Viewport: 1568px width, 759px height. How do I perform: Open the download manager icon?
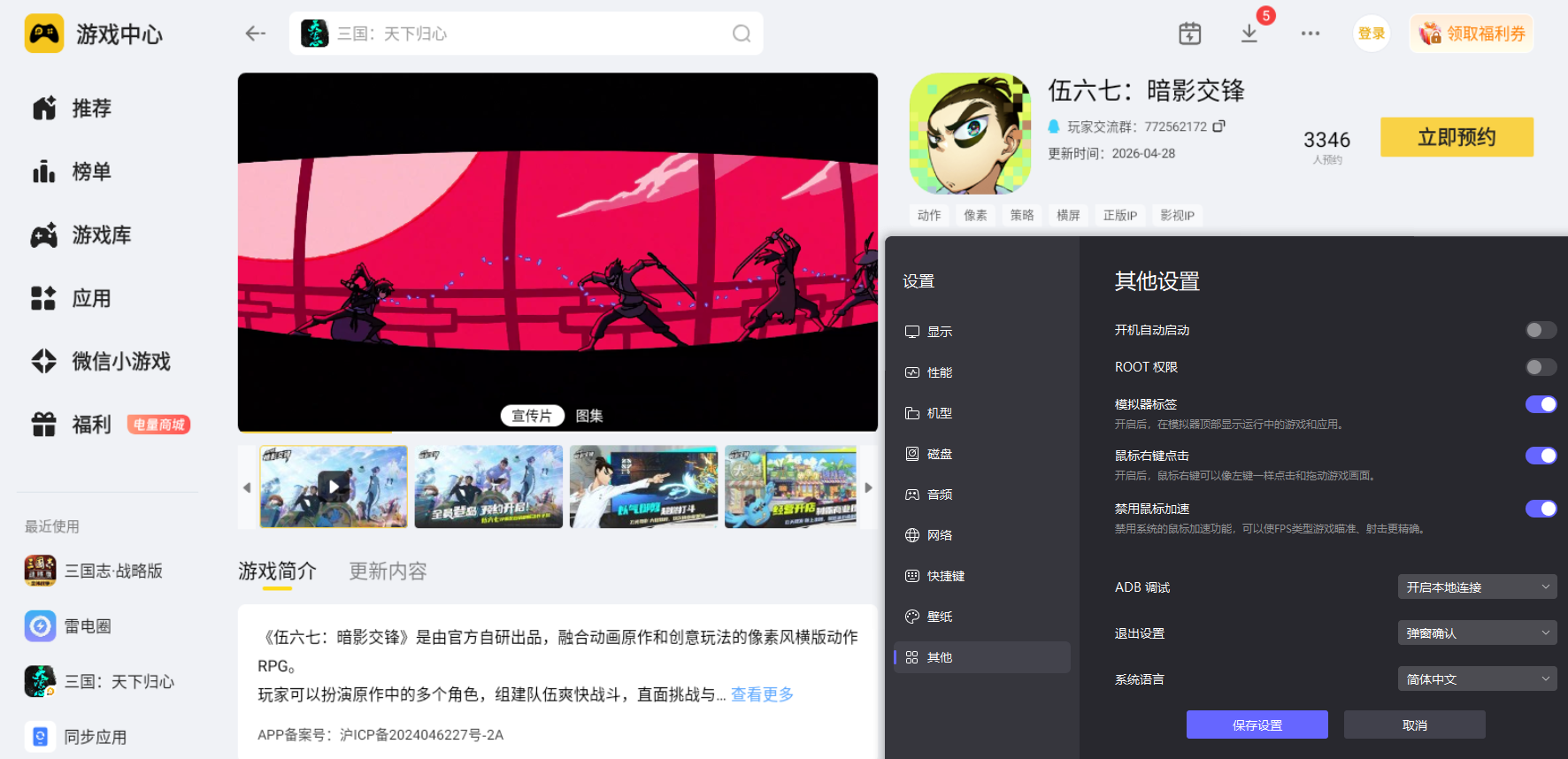click(1249, 34)
